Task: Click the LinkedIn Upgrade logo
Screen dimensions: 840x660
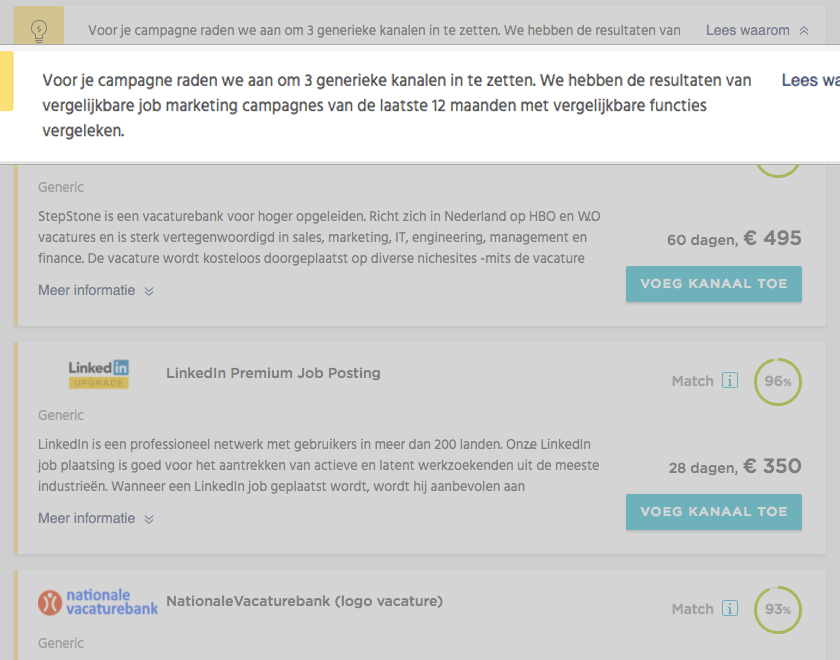Action: 99,374
